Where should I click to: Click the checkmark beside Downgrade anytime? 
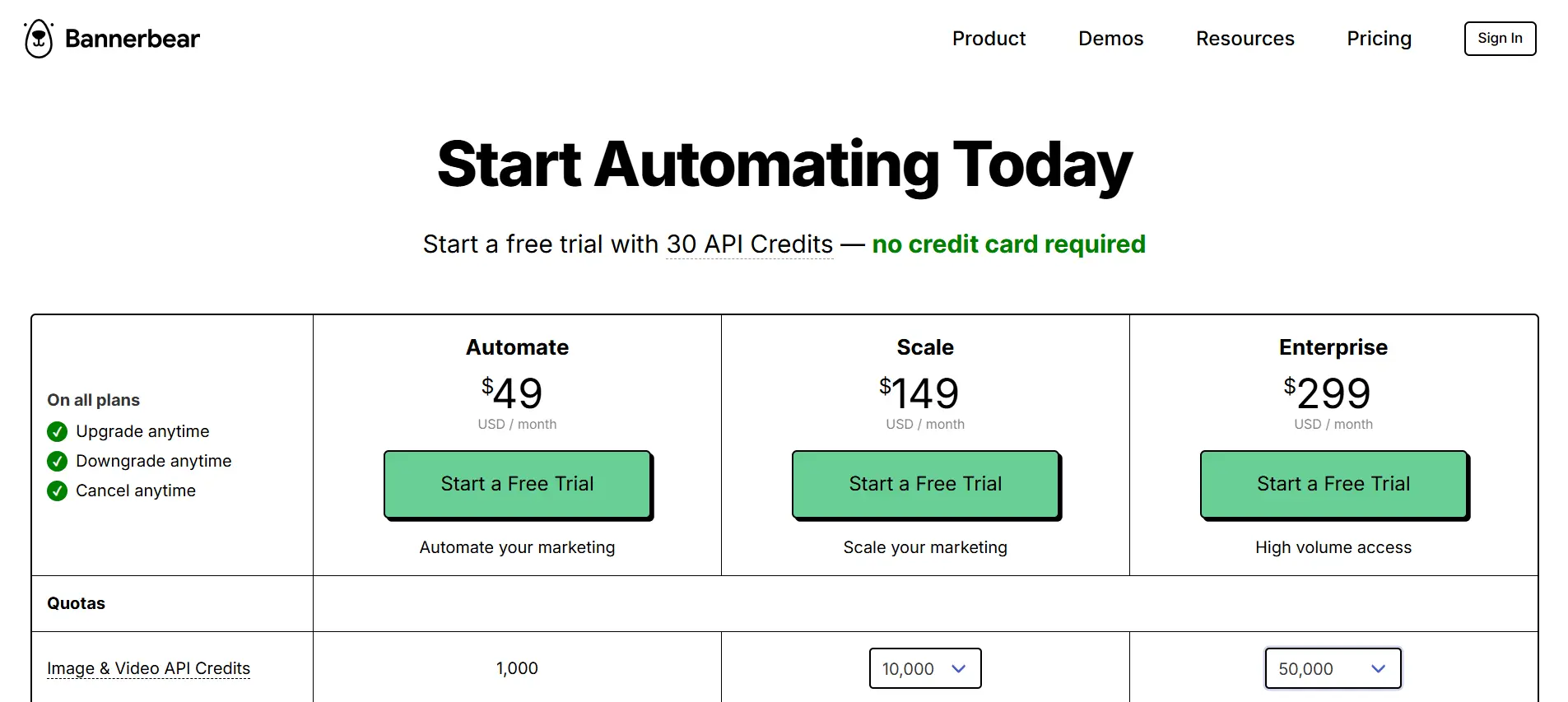(57, 461)
